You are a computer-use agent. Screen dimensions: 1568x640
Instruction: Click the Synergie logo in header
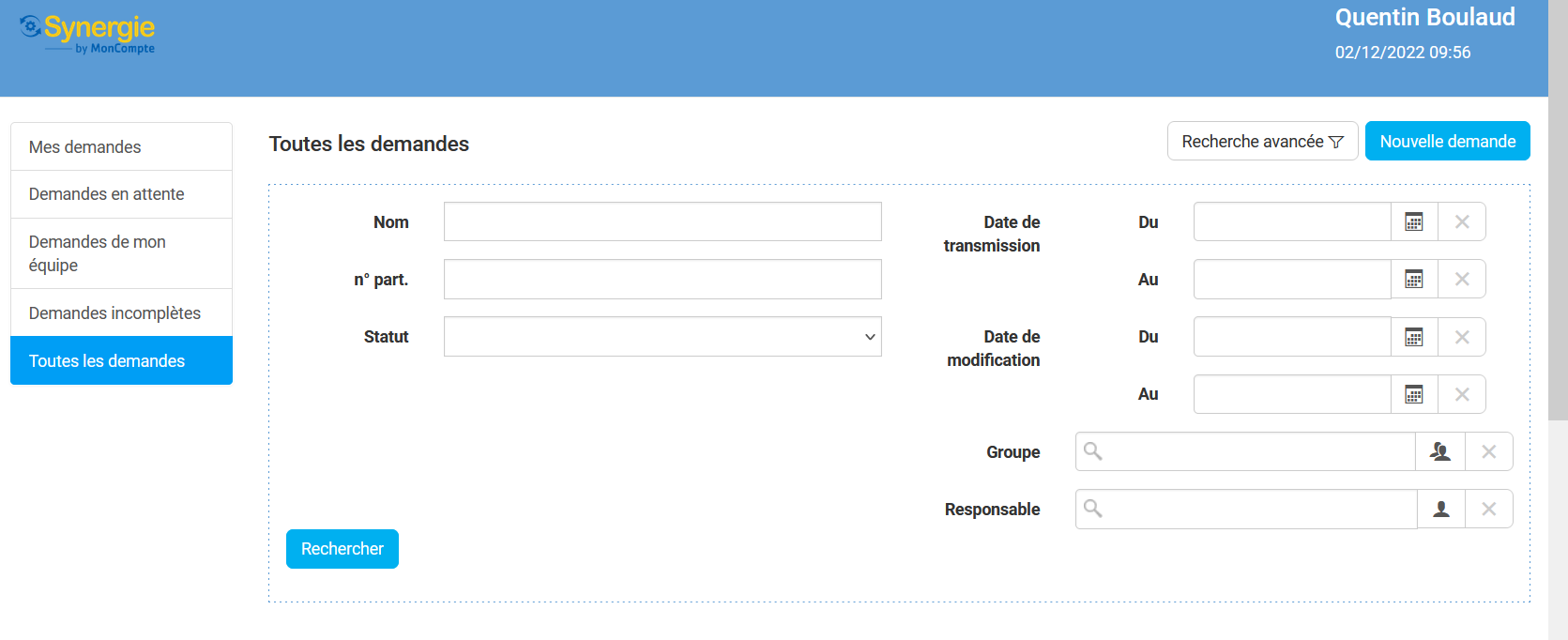[88, 35]
